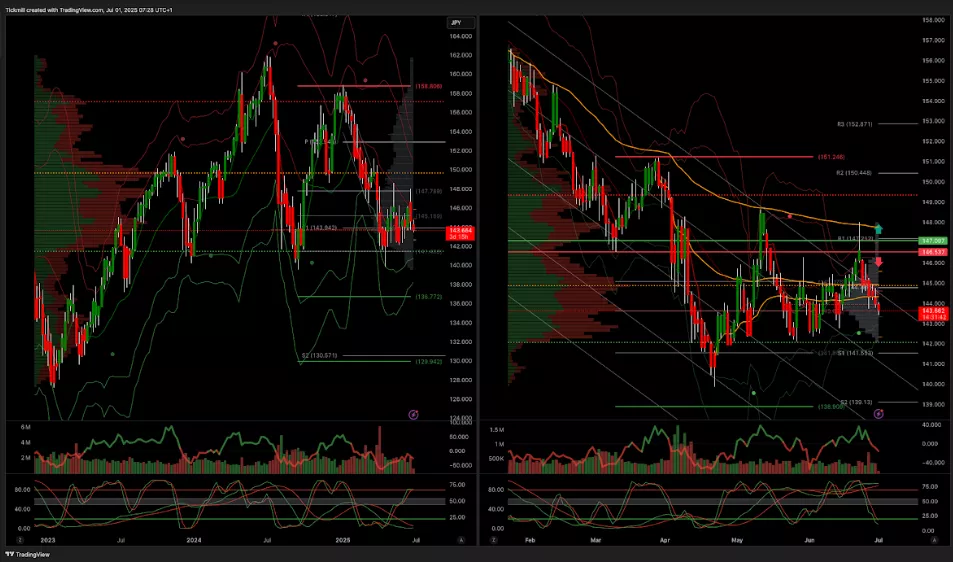Click the Z button below the left chart

tap(17, 540)
